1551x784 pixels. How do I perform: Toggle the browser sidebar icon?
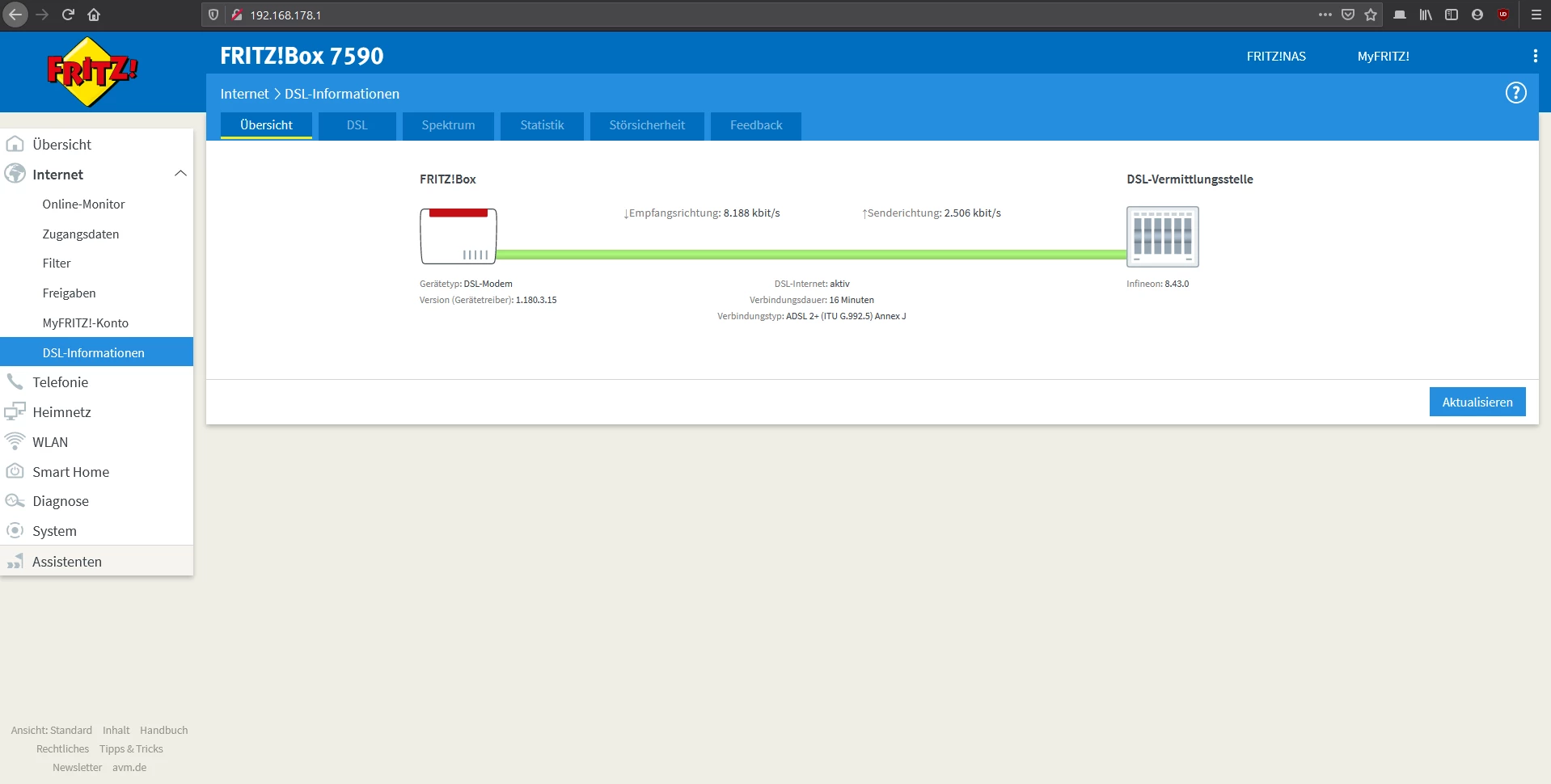coord(1452,15)
